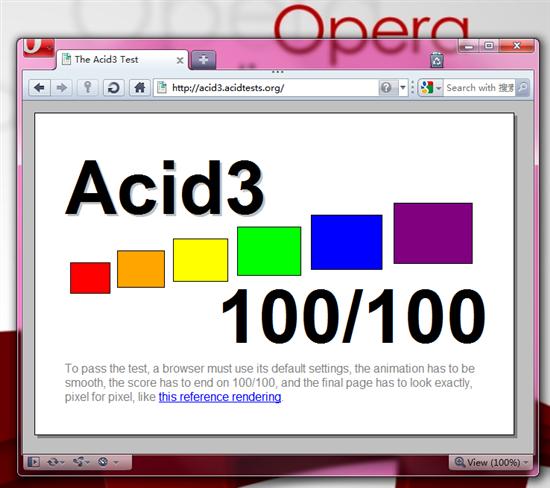The width and height of the screenshot is (550, 488).
Task: Click the orange square
Action: [x=141, y=269]
